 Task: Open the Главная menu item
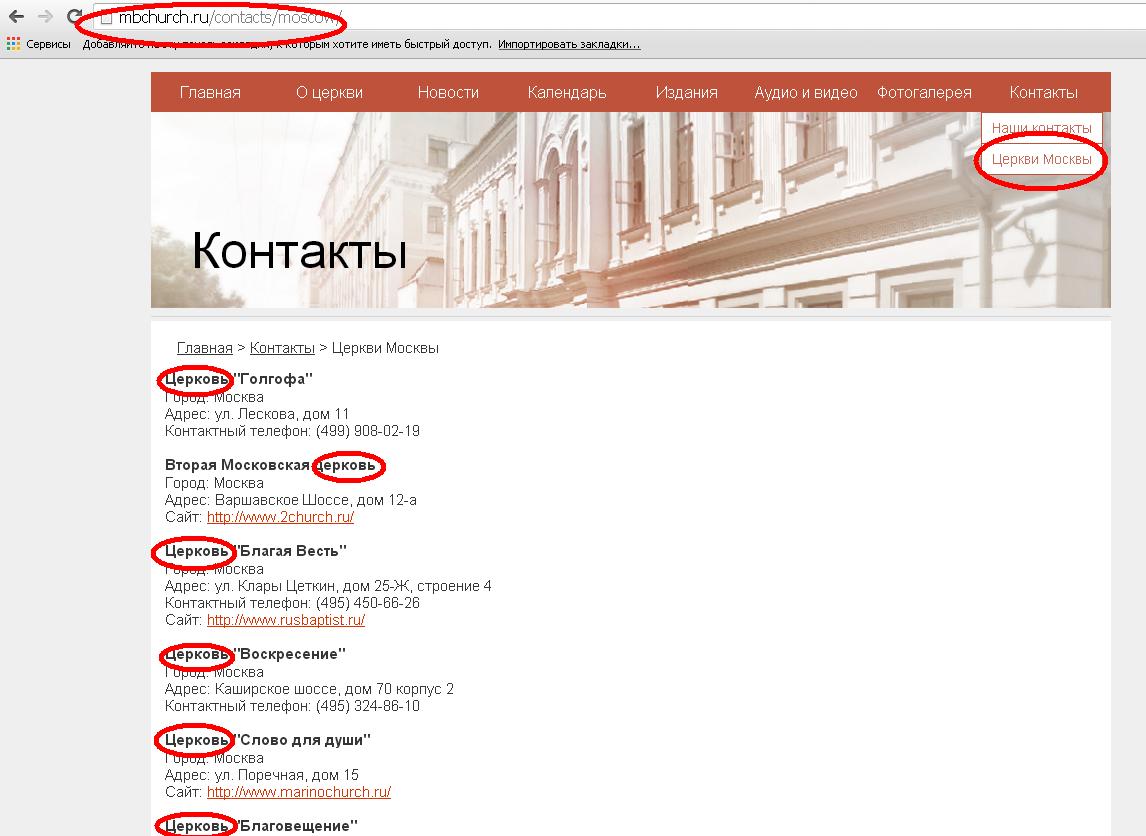[210, 92]
